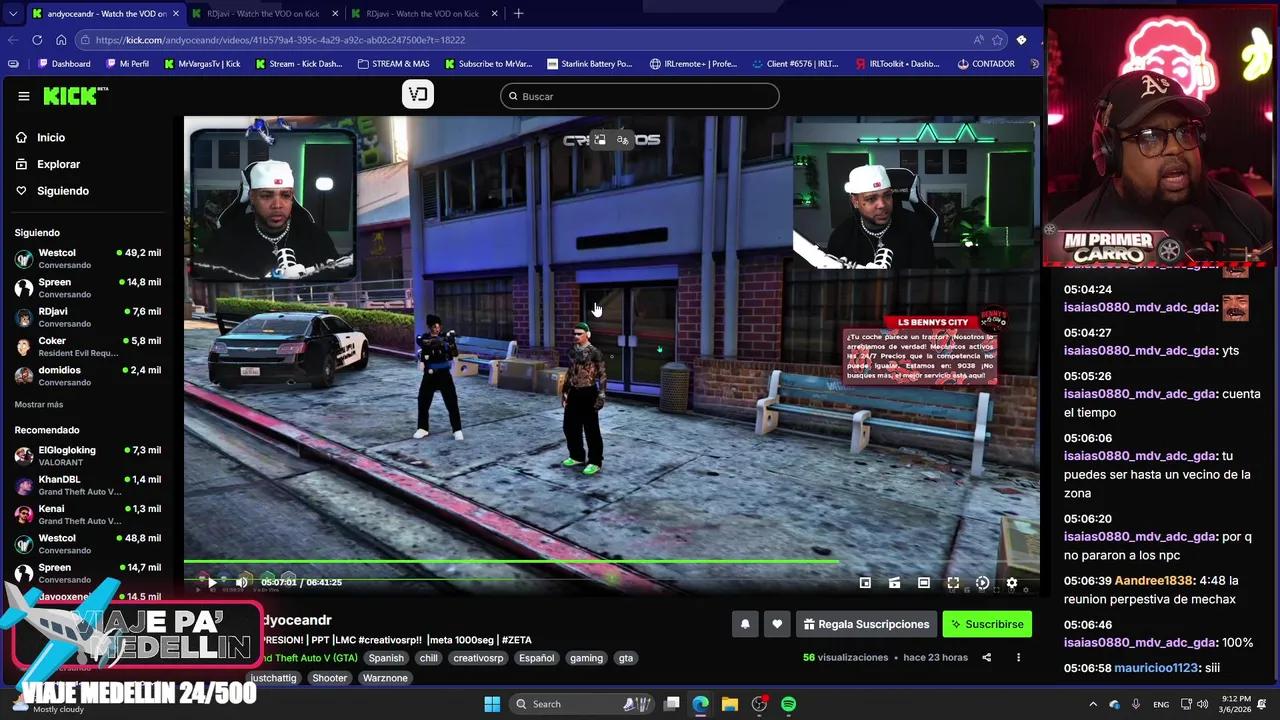This screenshot has width=1280, height=720.
Task: Click the gta tag
Action: click(x=625, y=658)
